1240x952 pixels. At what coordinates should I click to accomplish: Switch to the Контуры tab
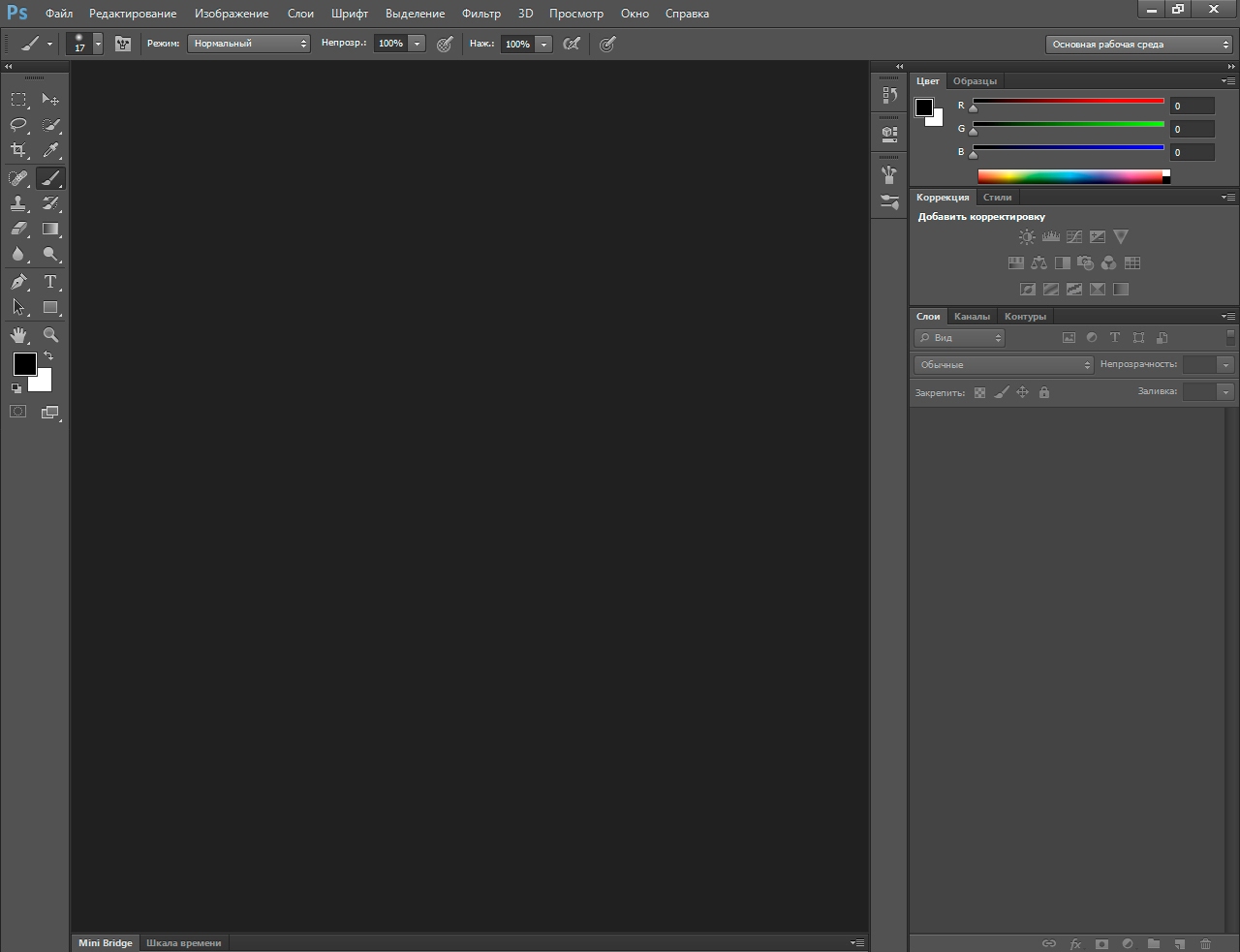(x=1025, y=317)
